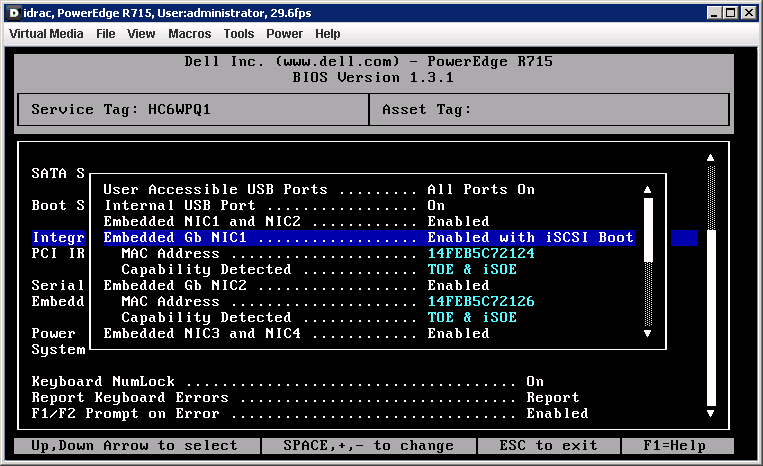This screenshot has width=763, height=466.
Task: Open the Virtual Media menu
Action: (x=46, y=34)
